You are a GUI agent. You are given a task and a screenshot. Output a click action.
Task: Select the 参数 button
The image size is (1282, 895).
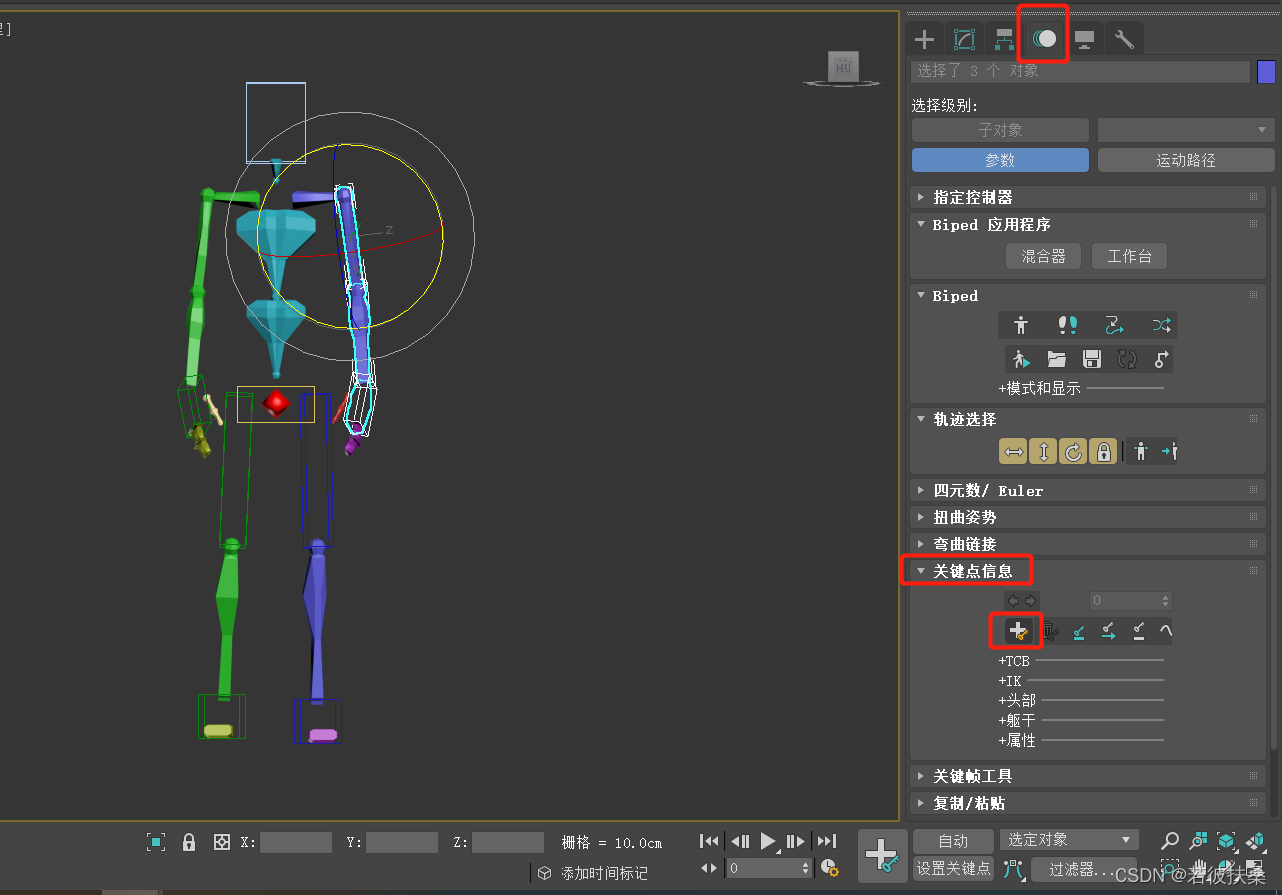click(x=1000, y=160)
